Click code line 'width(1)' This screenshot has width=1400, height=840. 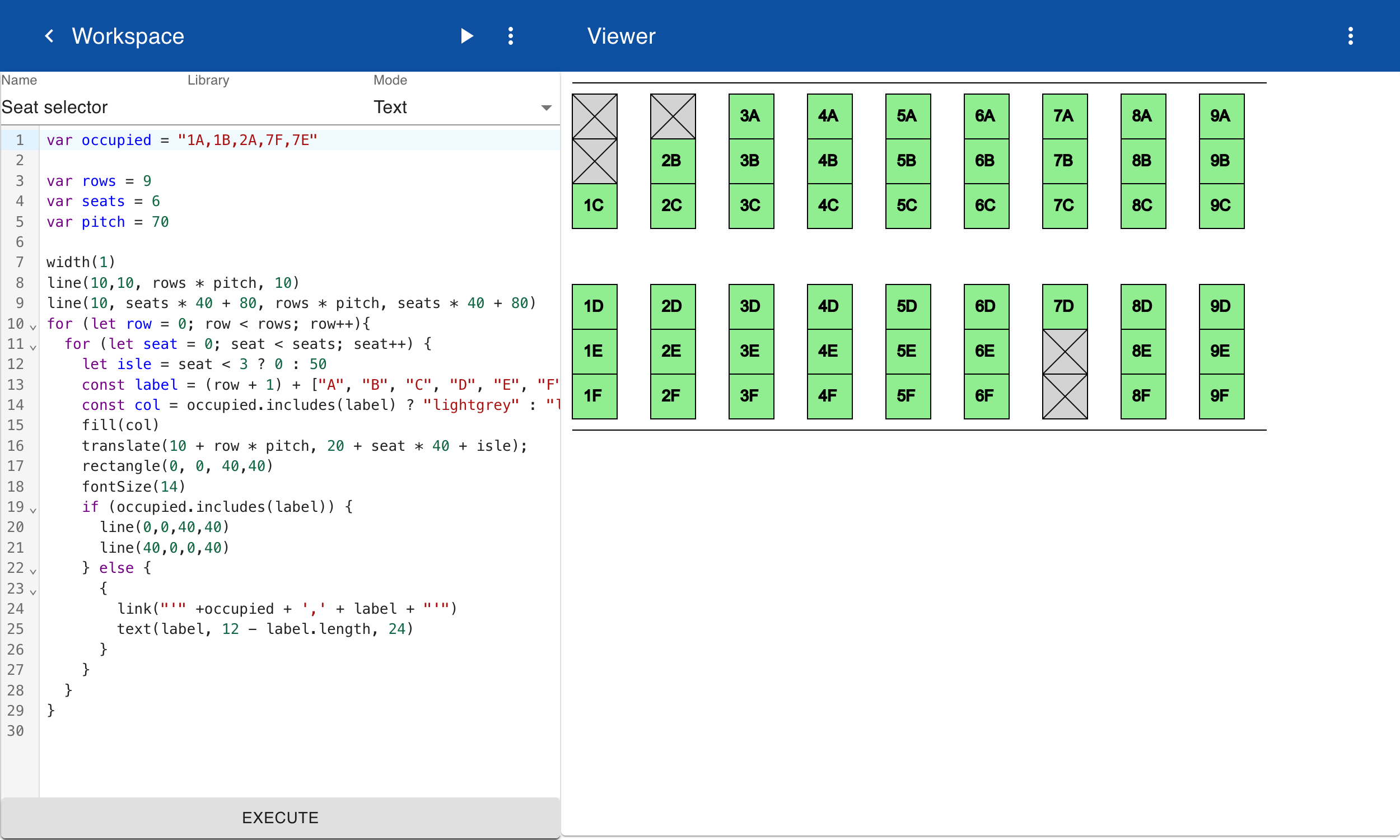pos(81,262)
